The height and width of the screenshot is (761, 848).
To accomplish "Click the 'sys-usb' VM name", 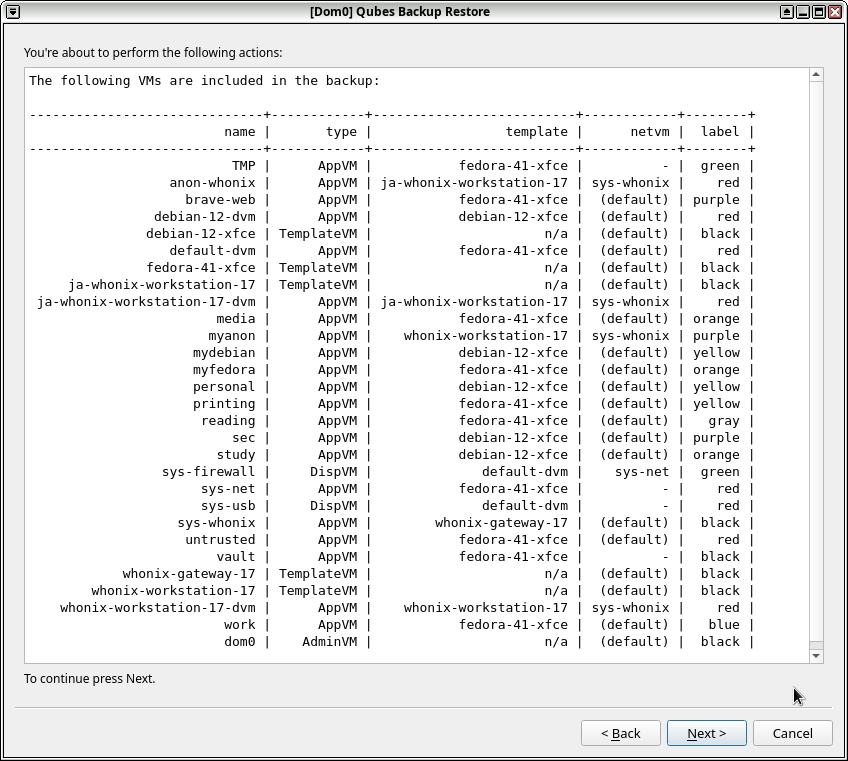I will [228, 506].
